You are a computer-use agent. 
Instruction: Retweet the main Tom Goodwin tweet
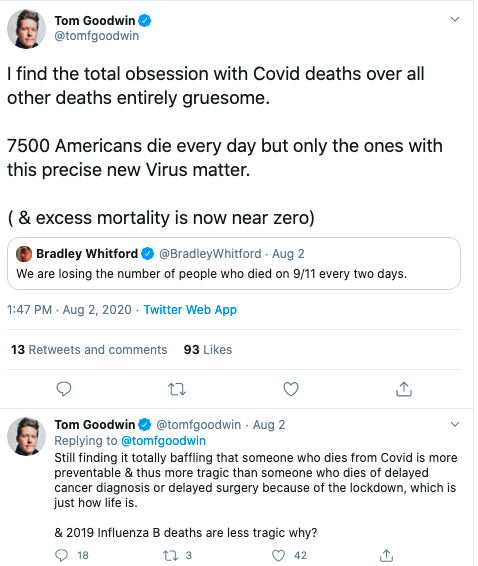tap(177, 389)
